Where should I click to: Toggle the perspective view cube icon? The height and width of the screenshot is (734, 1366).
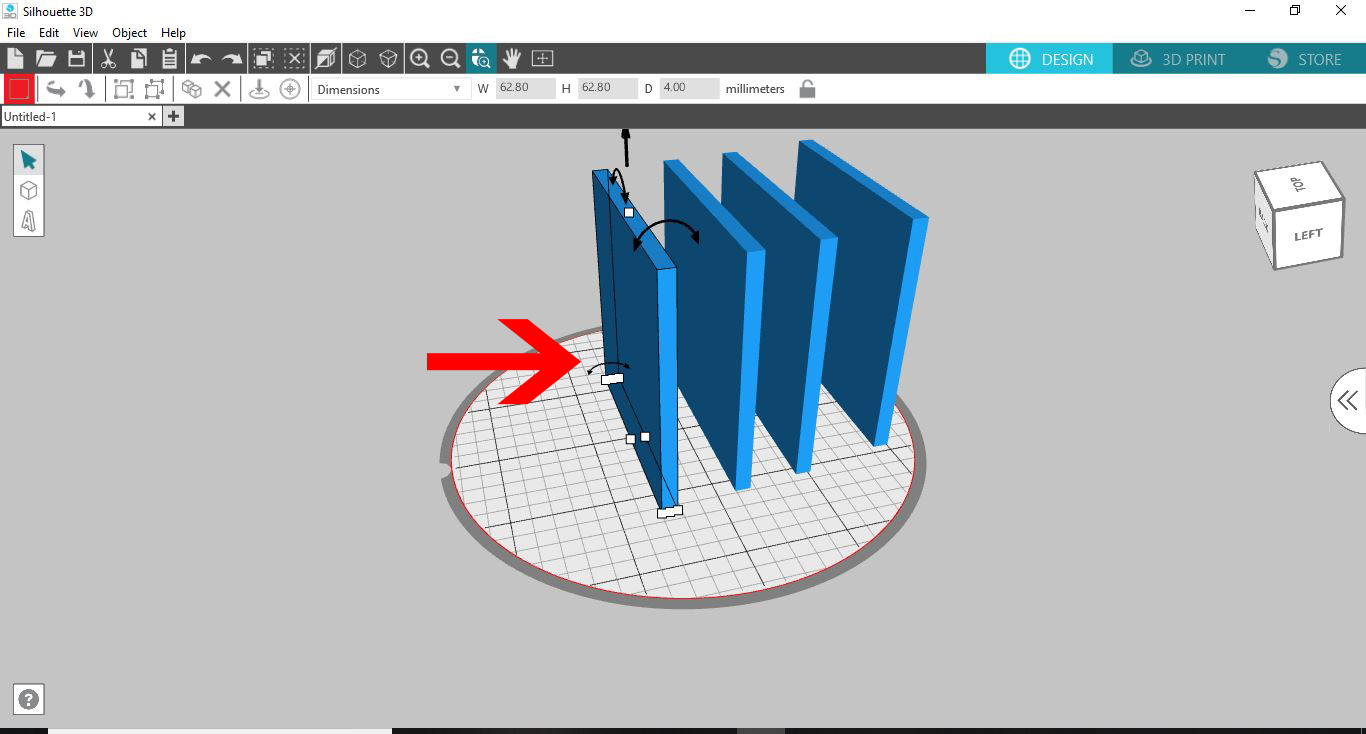(x=326, y=58)
